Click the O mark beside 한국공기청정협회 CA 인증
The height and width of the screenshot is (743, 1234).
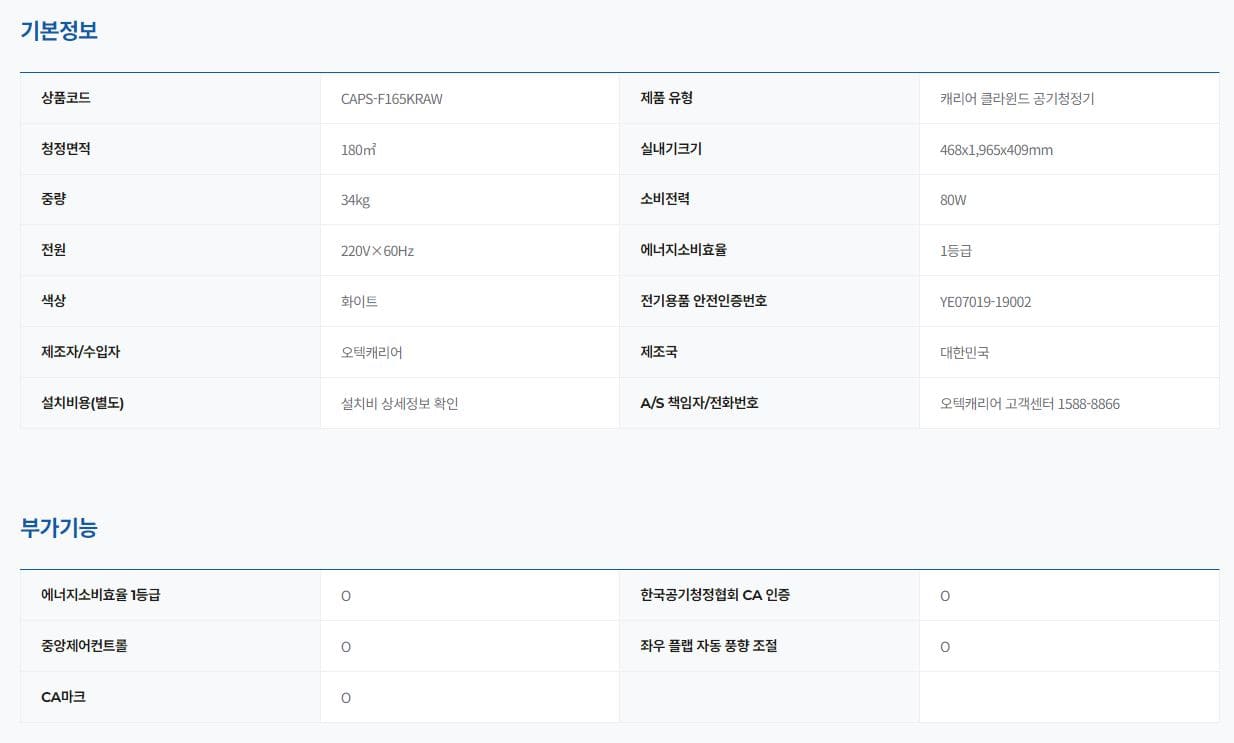click(x=944, y=595)
